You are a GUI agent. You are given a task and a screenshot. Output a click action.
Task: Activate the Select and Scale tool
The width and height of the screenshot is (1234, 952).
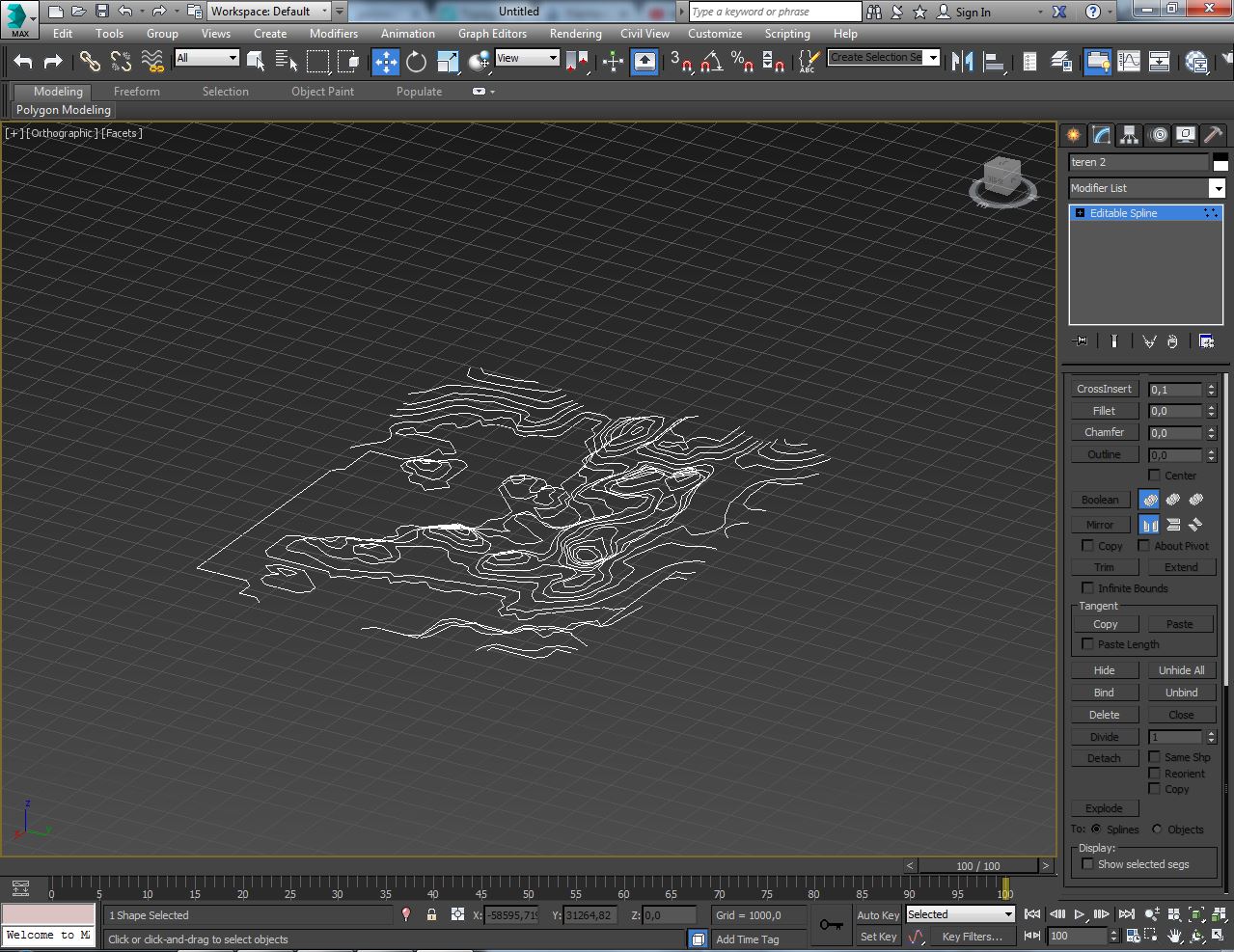tap(448, 62)
